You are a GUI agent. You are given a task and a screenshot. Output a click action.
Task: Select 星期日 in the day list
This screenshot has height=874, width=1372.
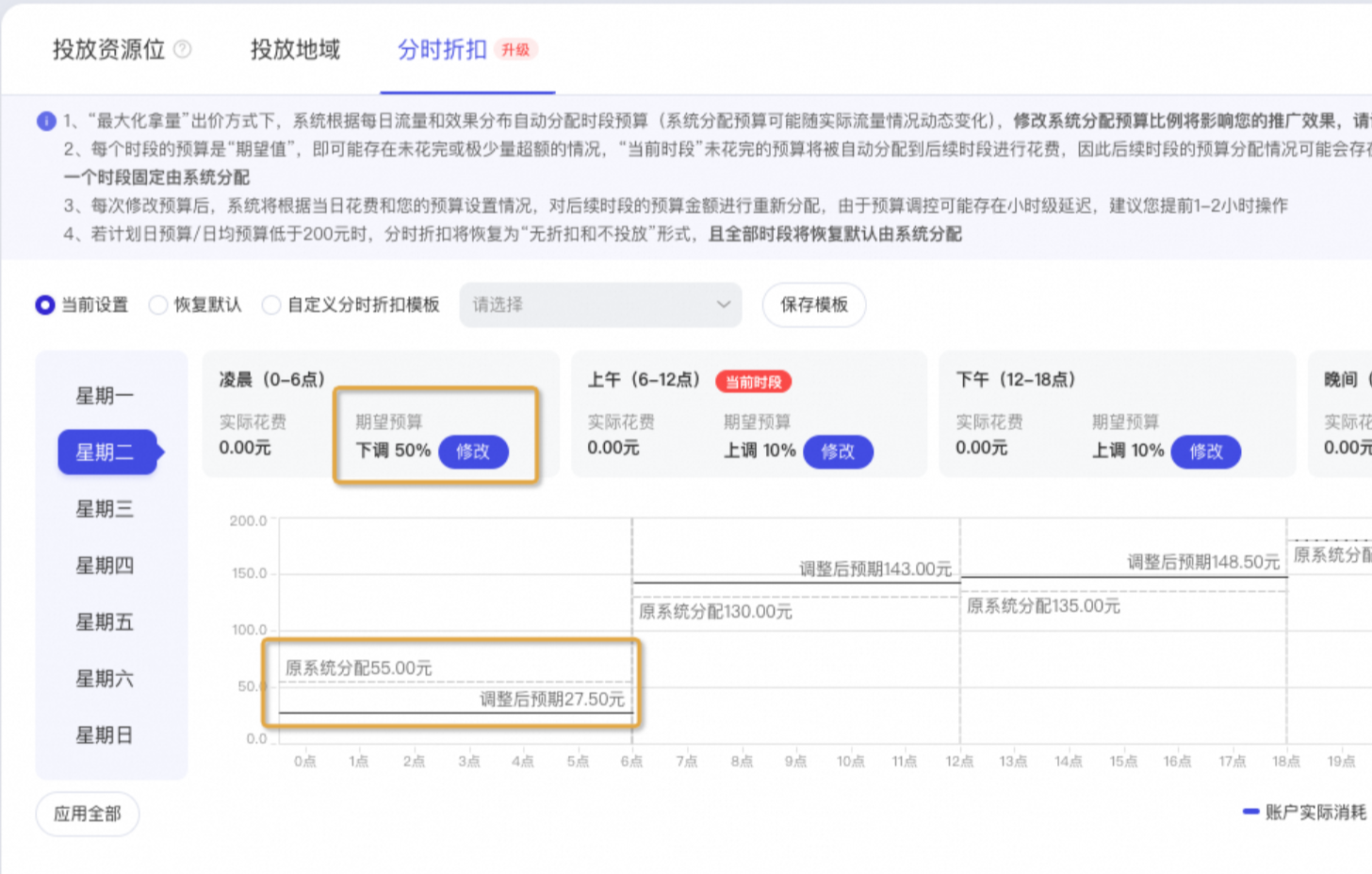click(x=105, y=735)
